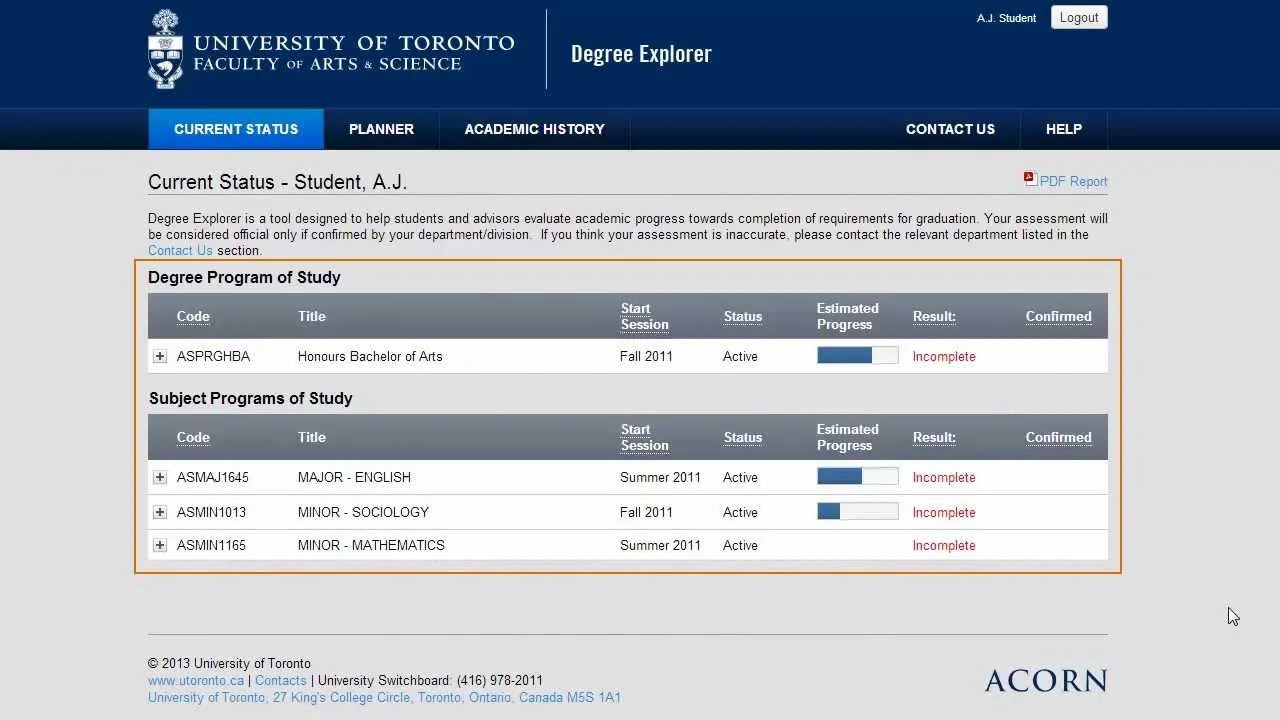1280x720 pixels.
Task: Select the MAJOR - ENGLISH title
Action: pos(354,477)
